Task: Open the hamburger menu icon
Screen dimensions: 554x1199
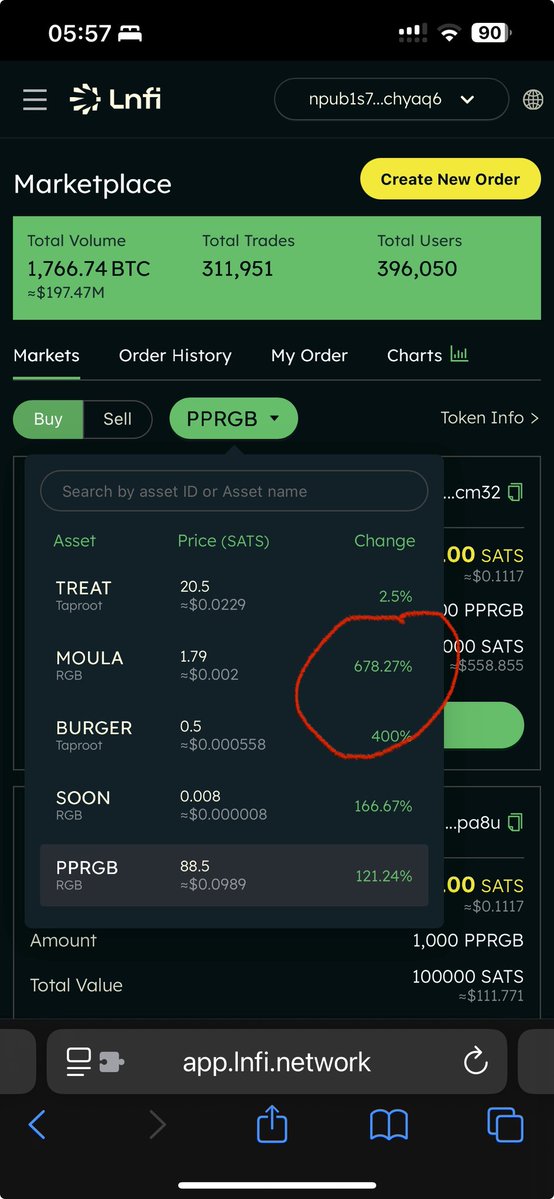Action: click(x=34, y=100)
